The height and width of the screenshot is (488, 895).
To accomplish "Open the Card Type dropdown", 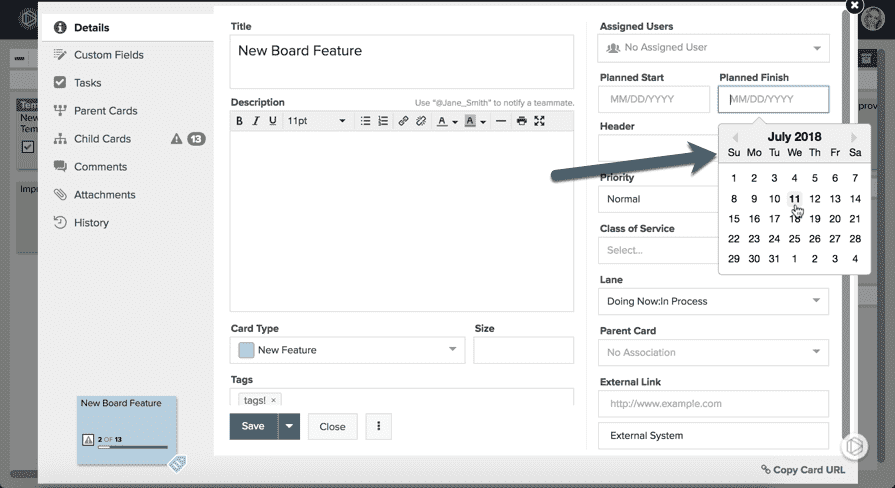I will (x=347, y=350).
